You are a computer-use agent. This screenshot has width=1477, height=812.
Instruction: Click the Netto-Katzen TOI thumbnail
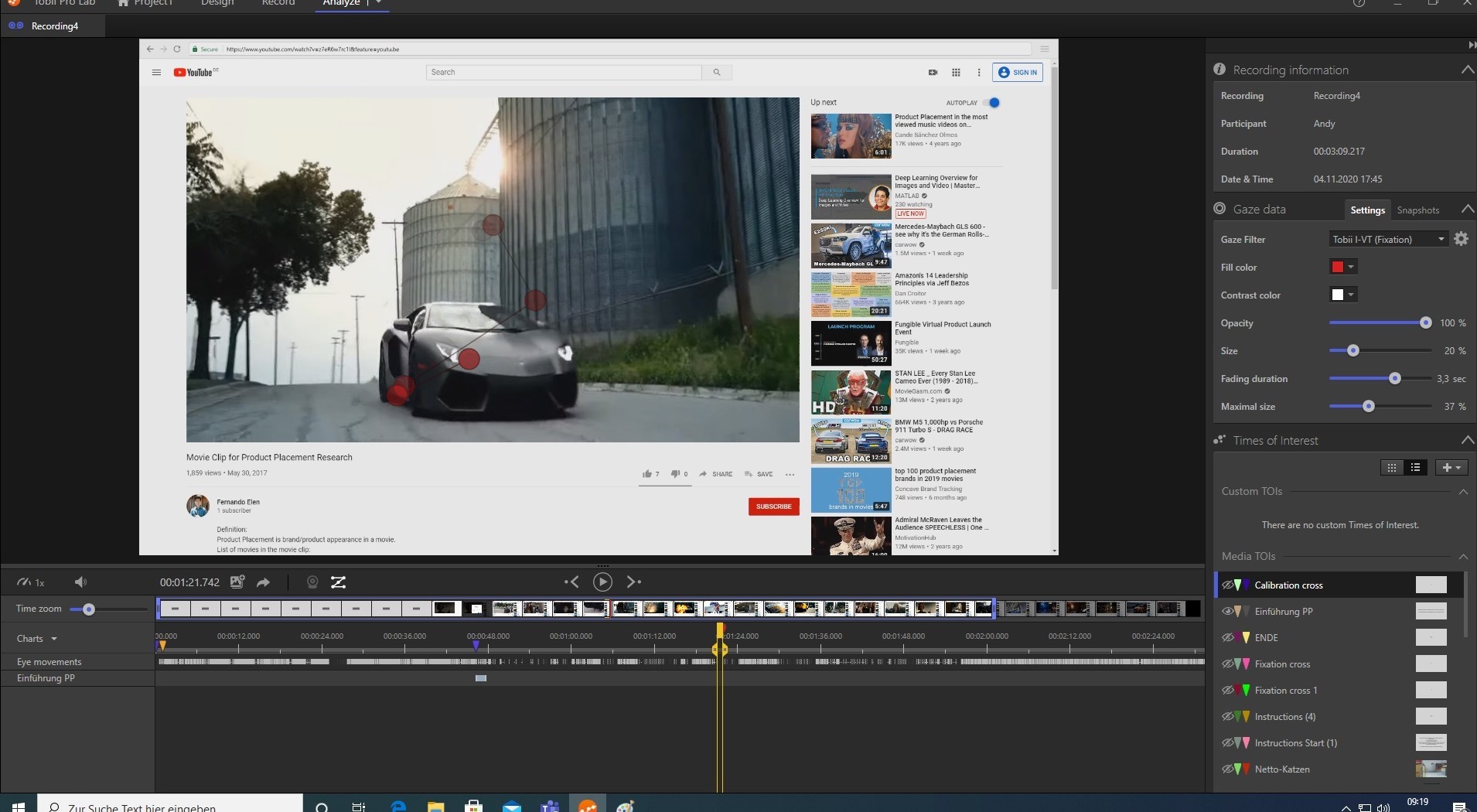click(1431, 769)
